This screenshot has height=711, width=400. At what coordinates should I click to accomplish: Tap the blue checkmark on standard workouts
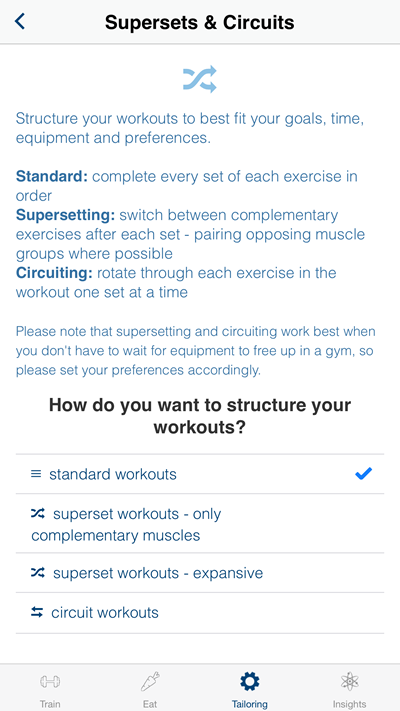[x=364, y=474]
